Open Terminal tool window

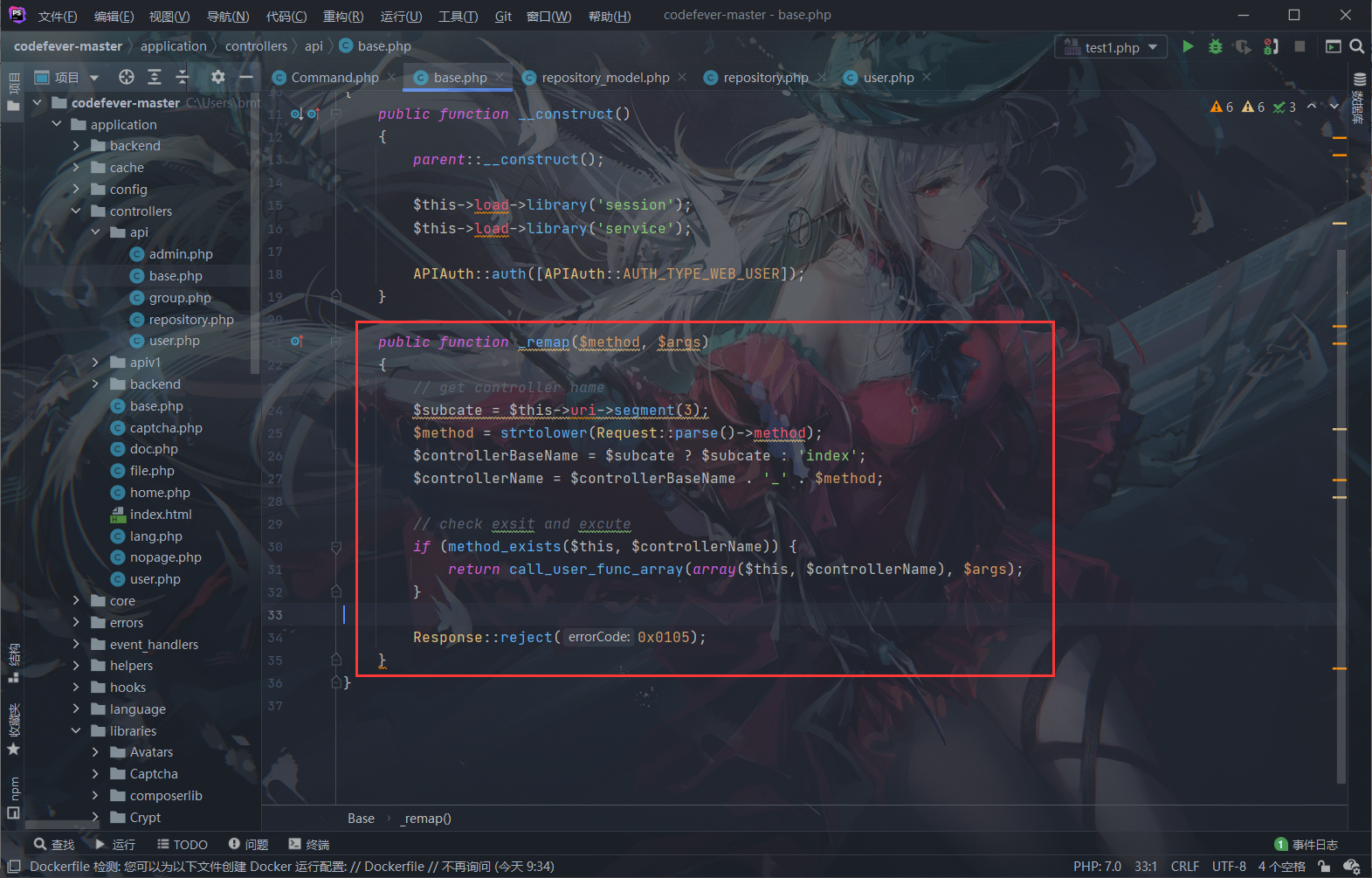click(309, 844)
